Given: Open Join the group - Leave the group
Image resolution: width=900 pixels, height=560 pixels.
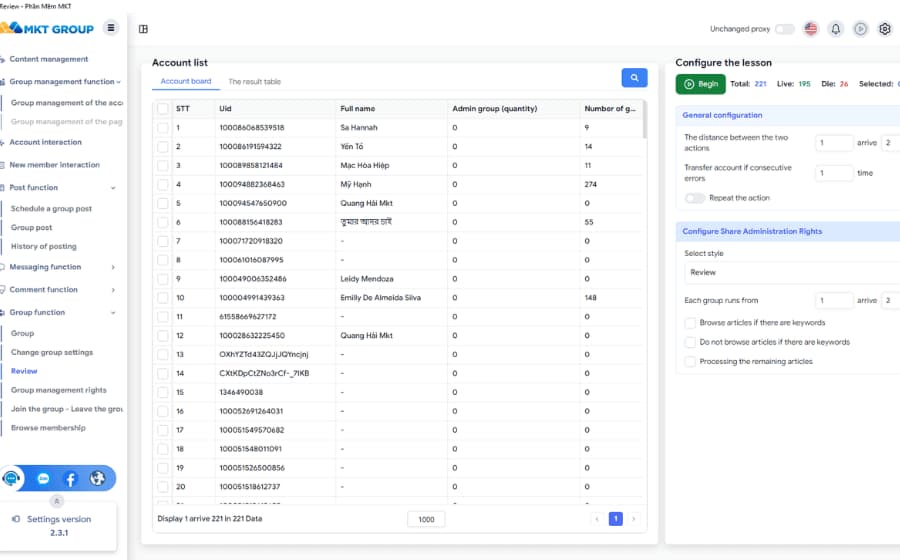Looking at the screenshot, I should click(67, 409).
